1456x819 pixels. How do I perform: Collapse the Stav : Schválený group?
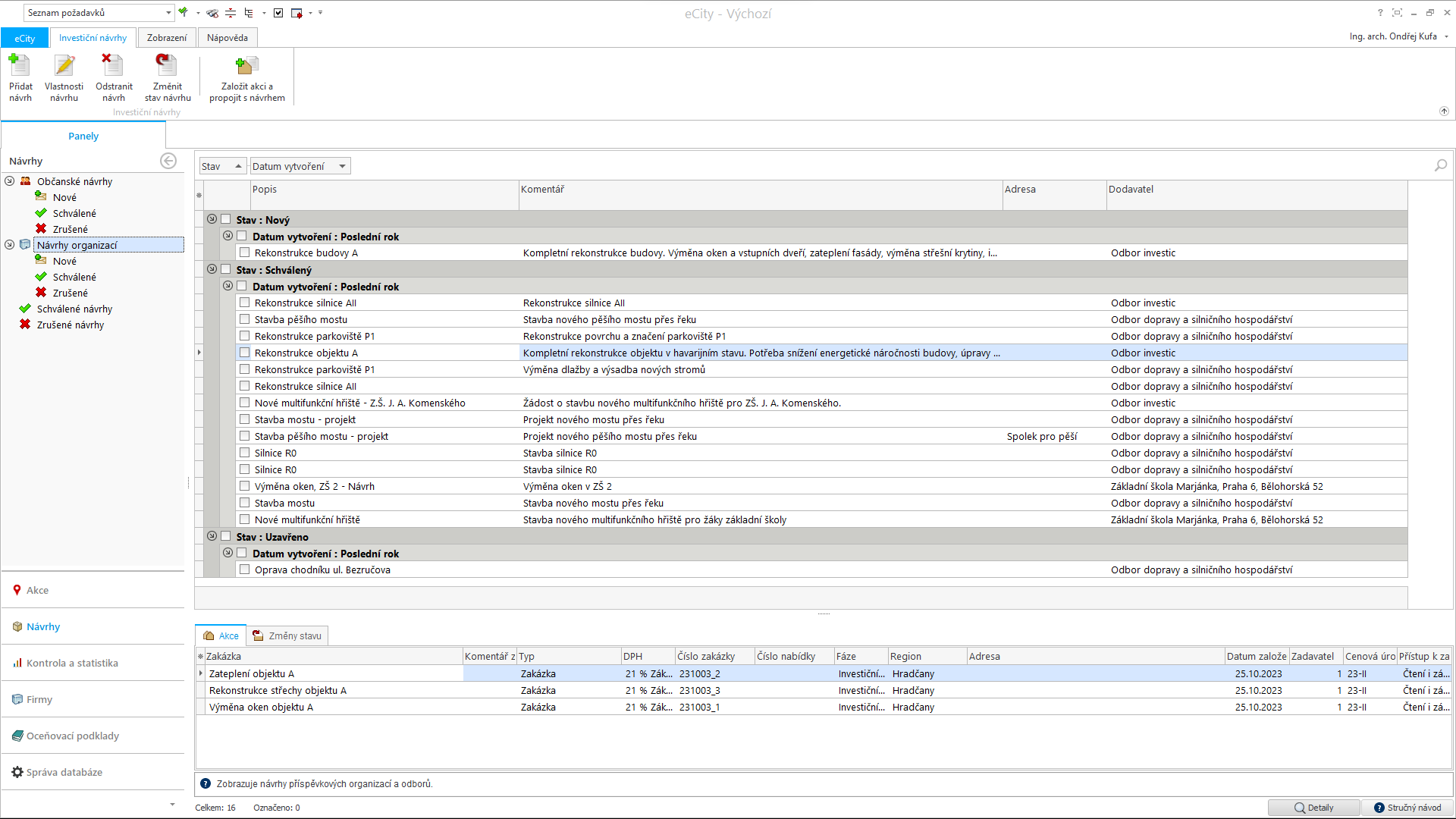[212, 269]
